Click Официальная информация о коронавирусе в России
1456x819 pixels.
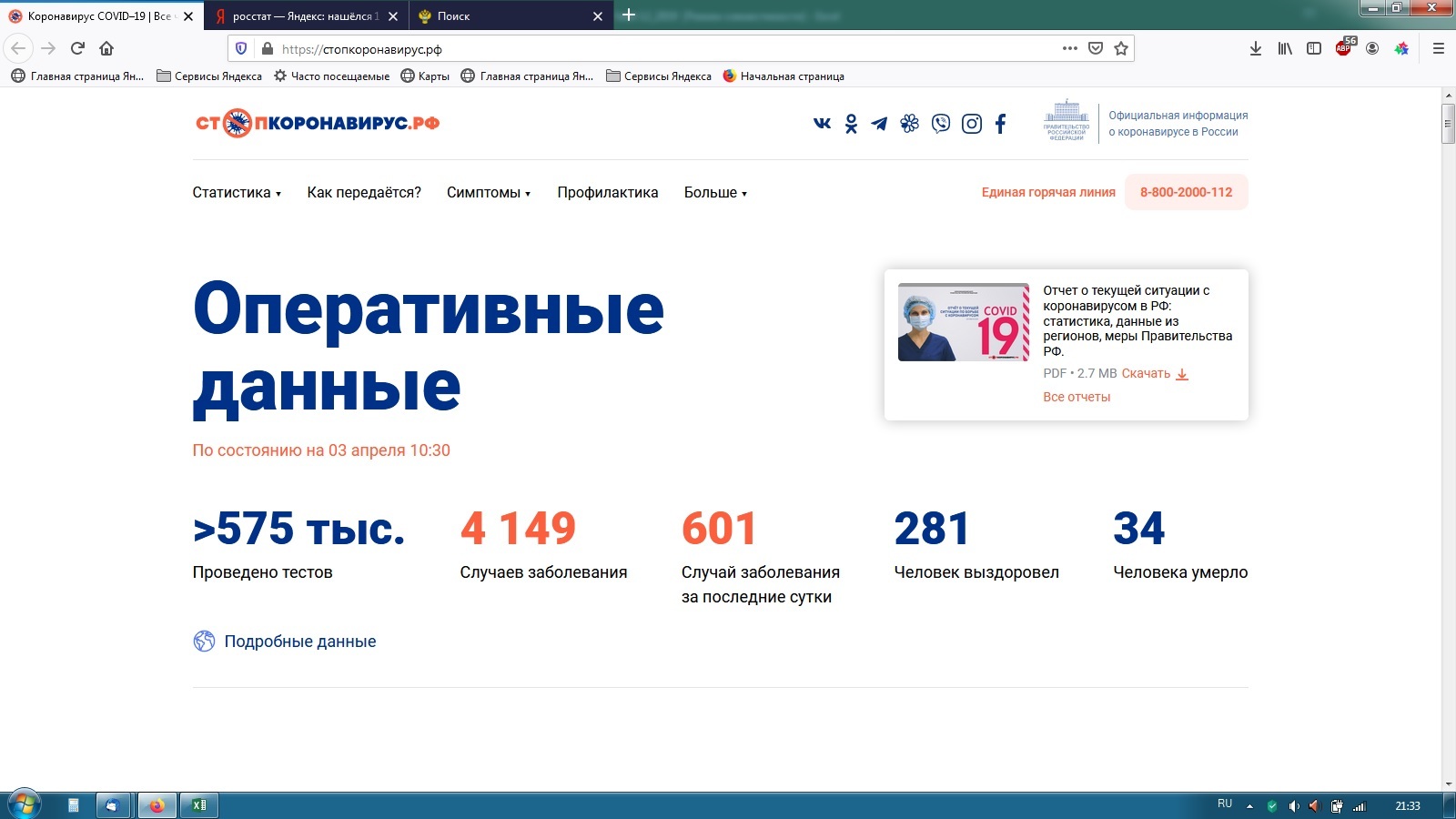[x=1178, y=124]
